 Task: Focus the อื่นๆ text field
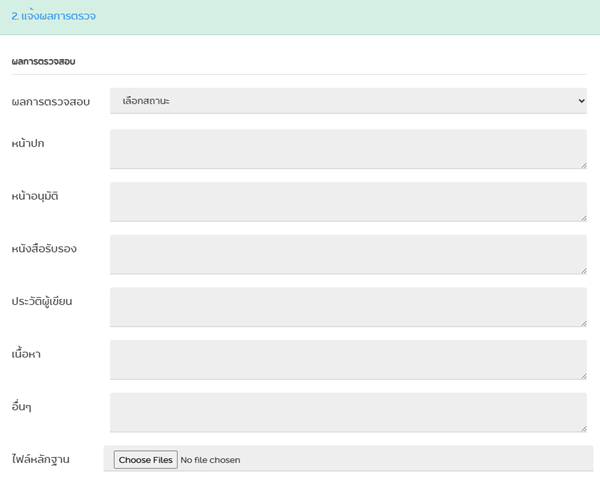pos(347,412)
